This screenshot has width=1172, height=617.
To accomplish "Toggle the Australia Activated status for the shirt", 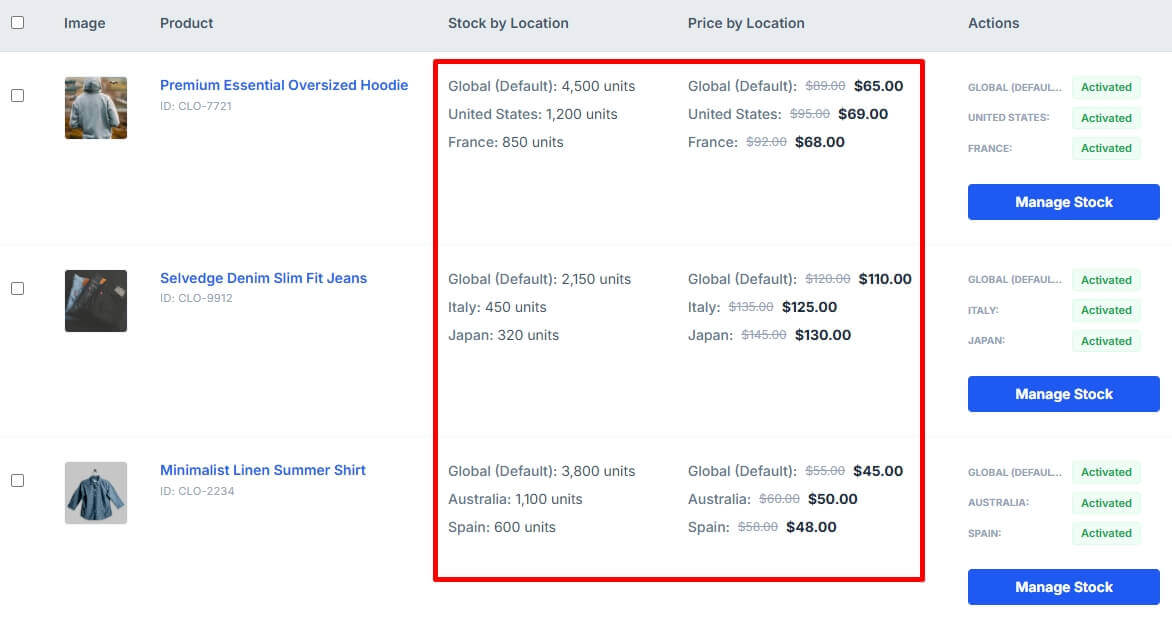I will pos(1105,502).
